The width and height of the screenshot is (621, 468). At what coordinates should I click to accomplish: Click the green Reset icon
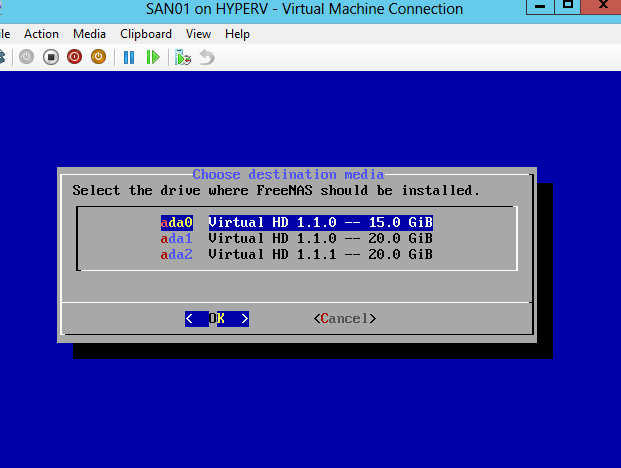tap(153, 57)
